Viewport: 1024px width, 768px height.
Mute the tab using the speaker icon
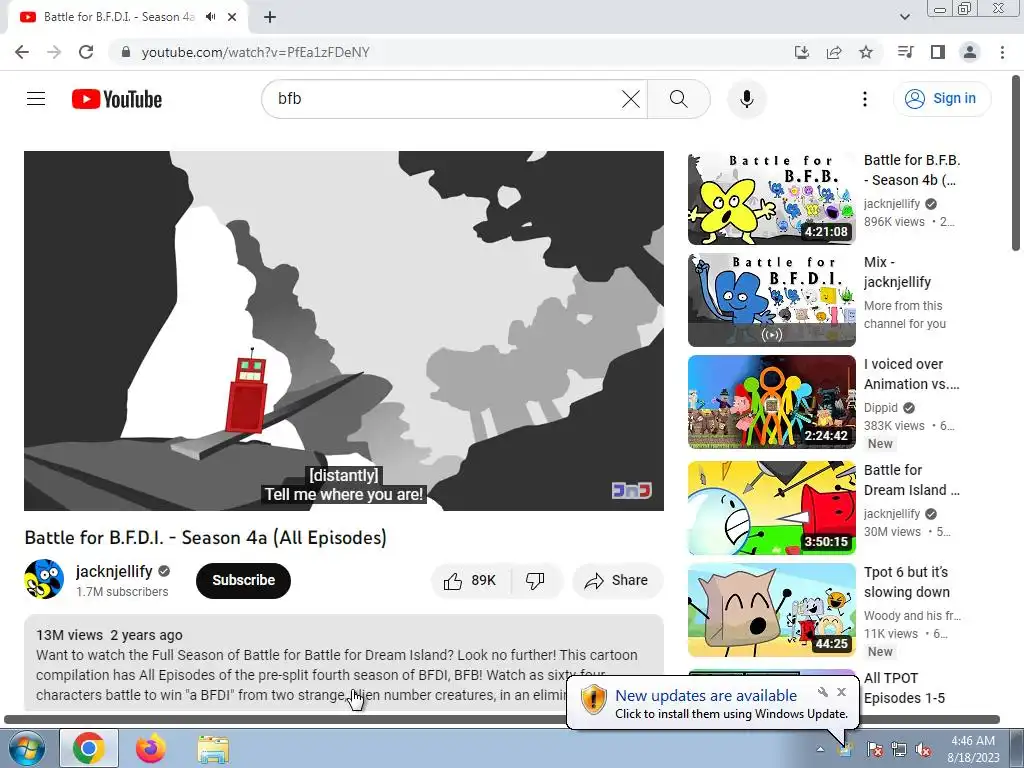pyautogui.click(x=210, y=17)
